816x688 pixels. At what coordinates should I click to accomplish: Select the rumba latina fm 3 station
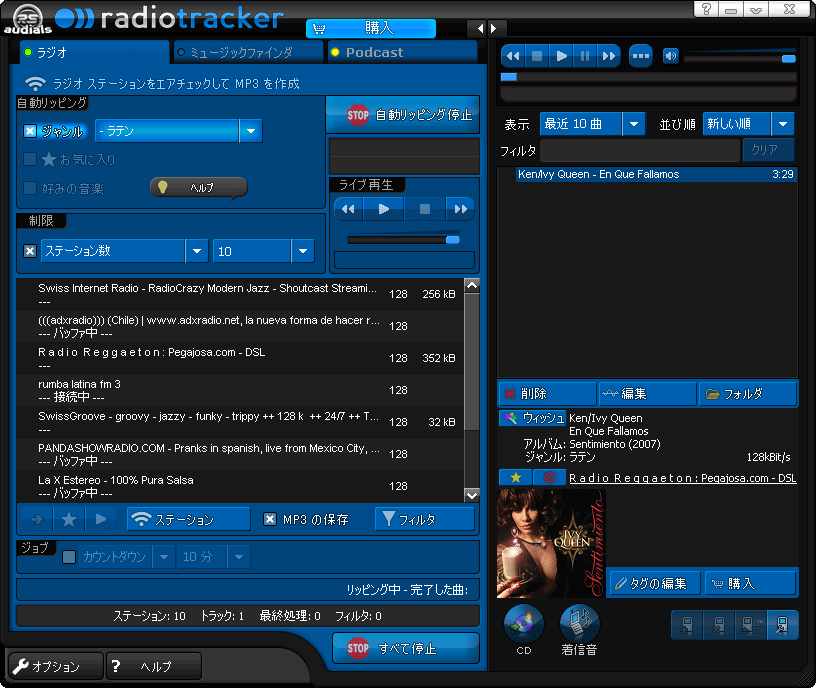(239, 390)
